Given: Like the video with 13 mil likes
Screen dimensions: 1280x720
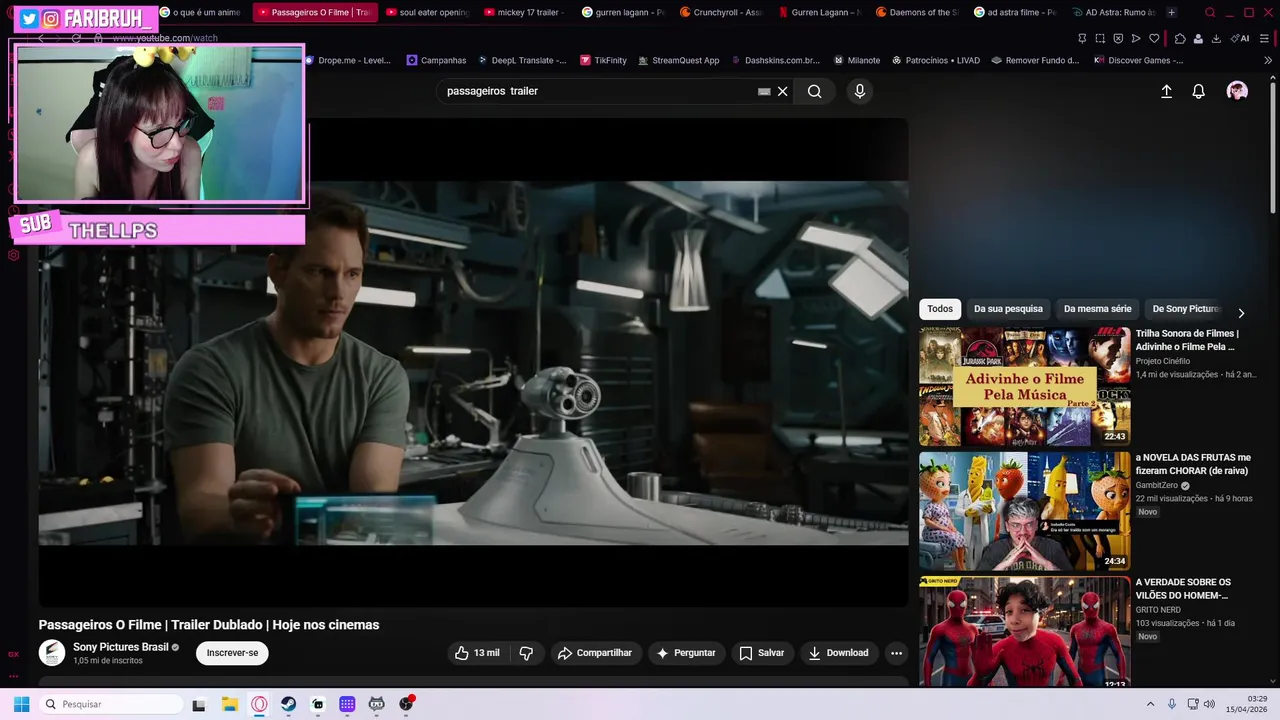Looking at the screenshot, I should click(x=477, y=653).
